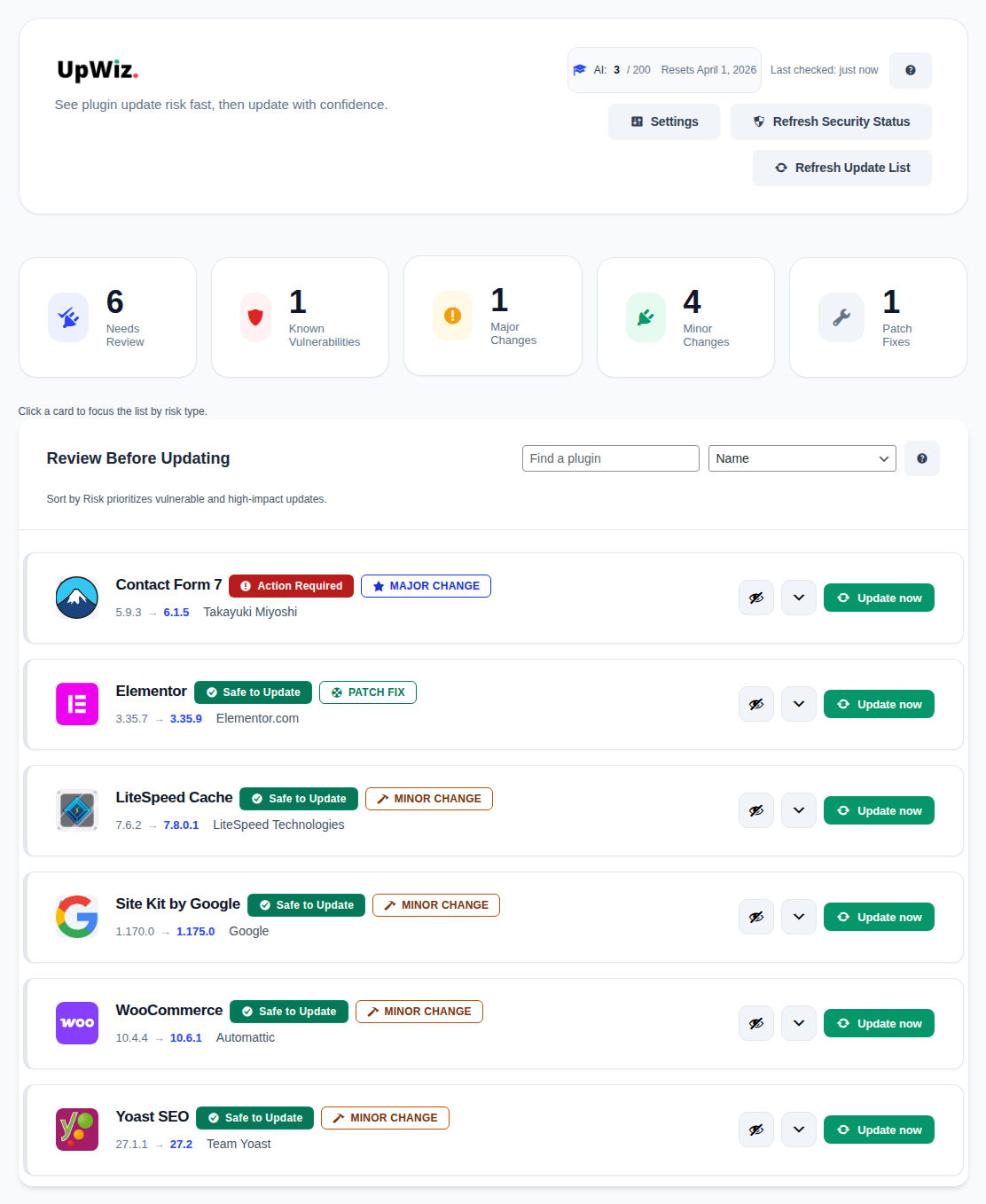Filter list by Major Changes card

[x=493, y=316]
